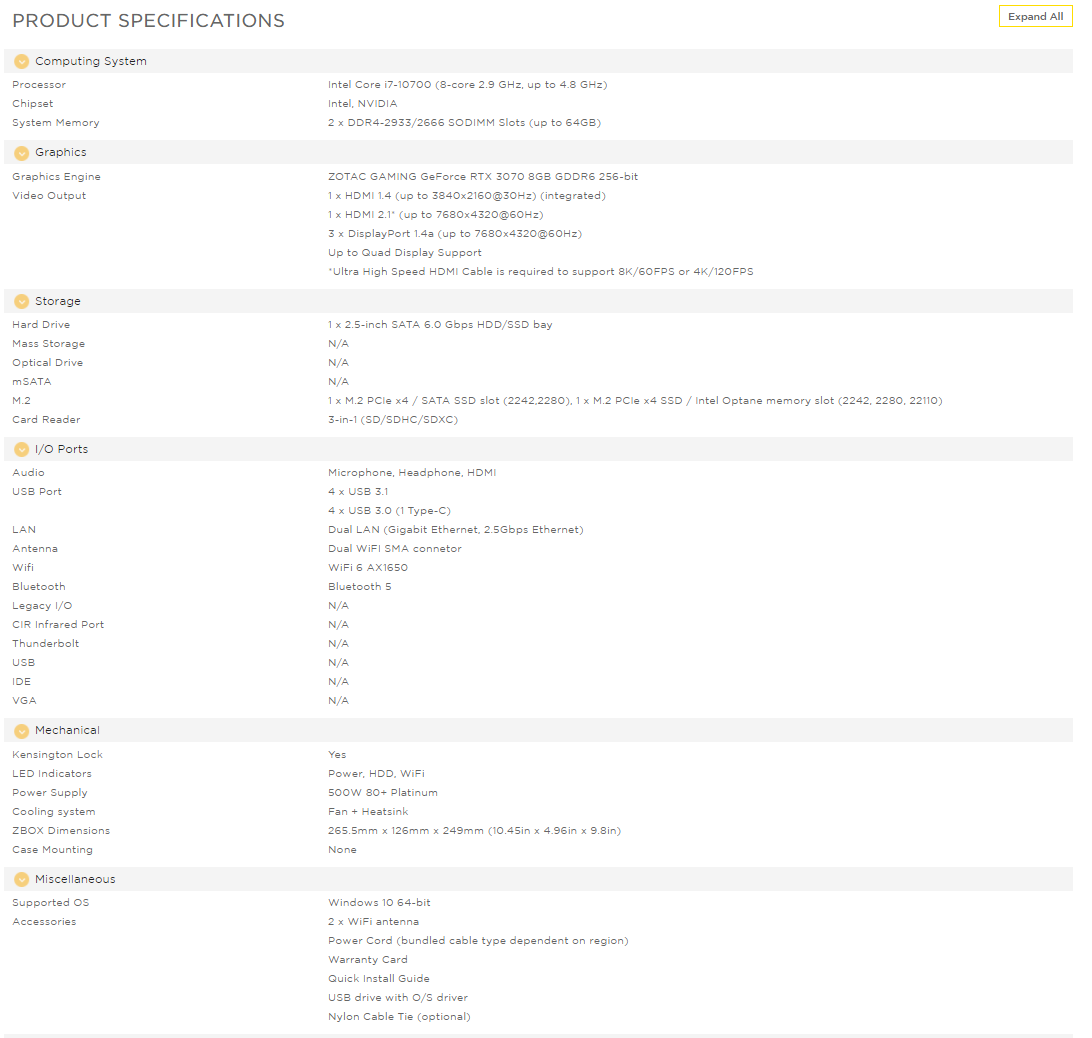Click the WiFi 6 AX1650 value
The width and height of the screenshot is (1092, 1038).
[368, 567]
